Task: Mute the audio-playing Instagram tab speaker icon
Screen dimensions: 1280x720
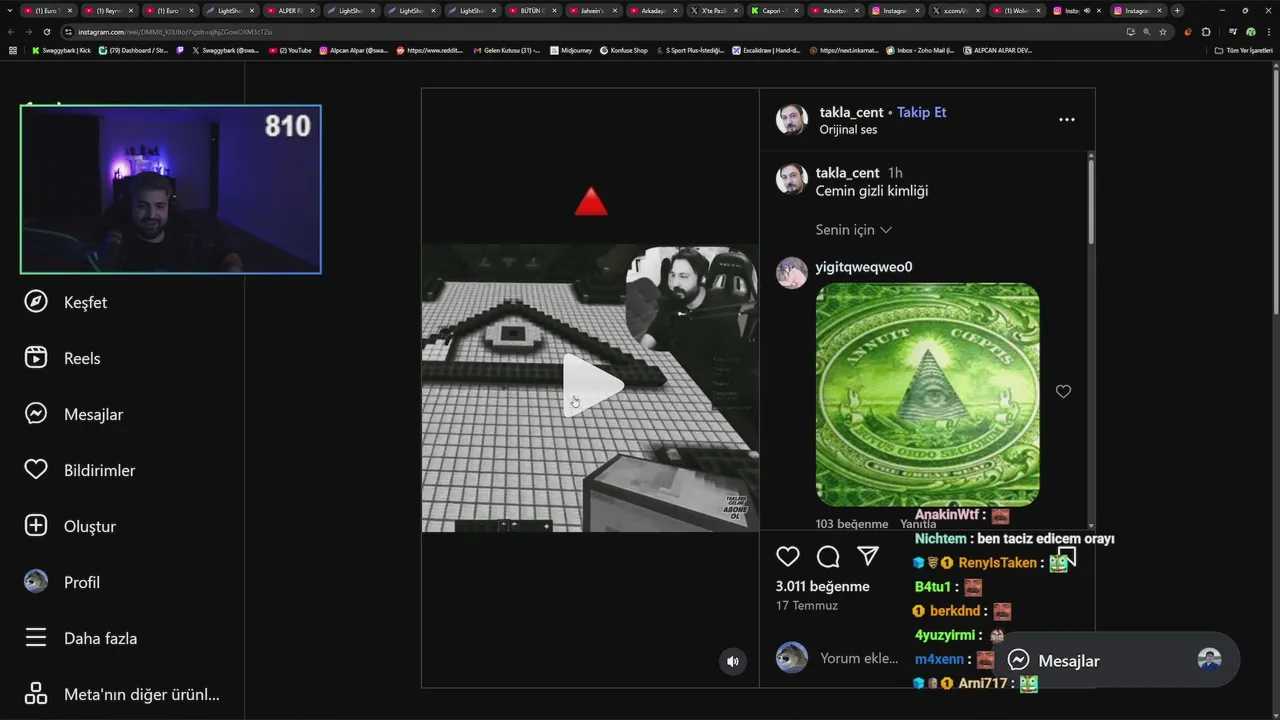Action: [1087, 10]
